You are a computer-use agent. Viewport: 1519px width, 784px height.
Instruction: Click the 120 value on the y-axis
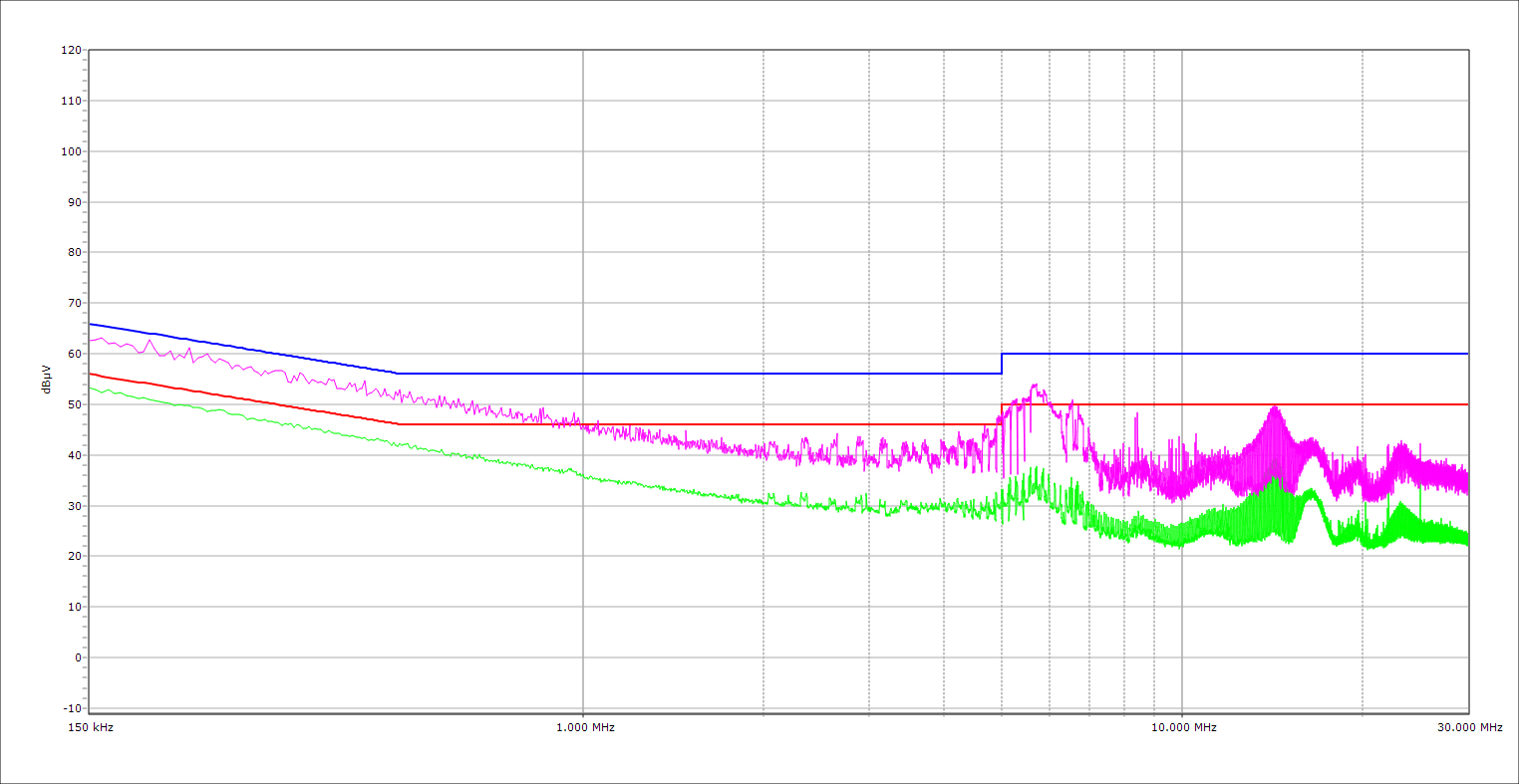[x=71, y=50]
